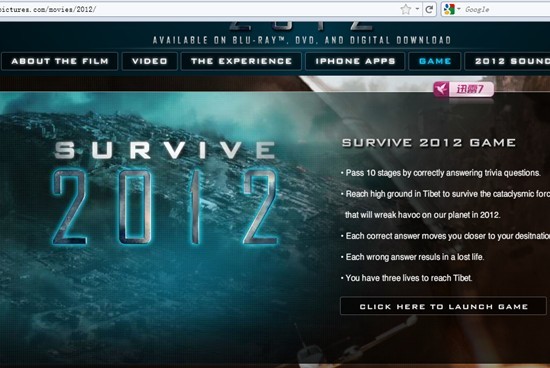Switch to the Video tab

(150, 61)
